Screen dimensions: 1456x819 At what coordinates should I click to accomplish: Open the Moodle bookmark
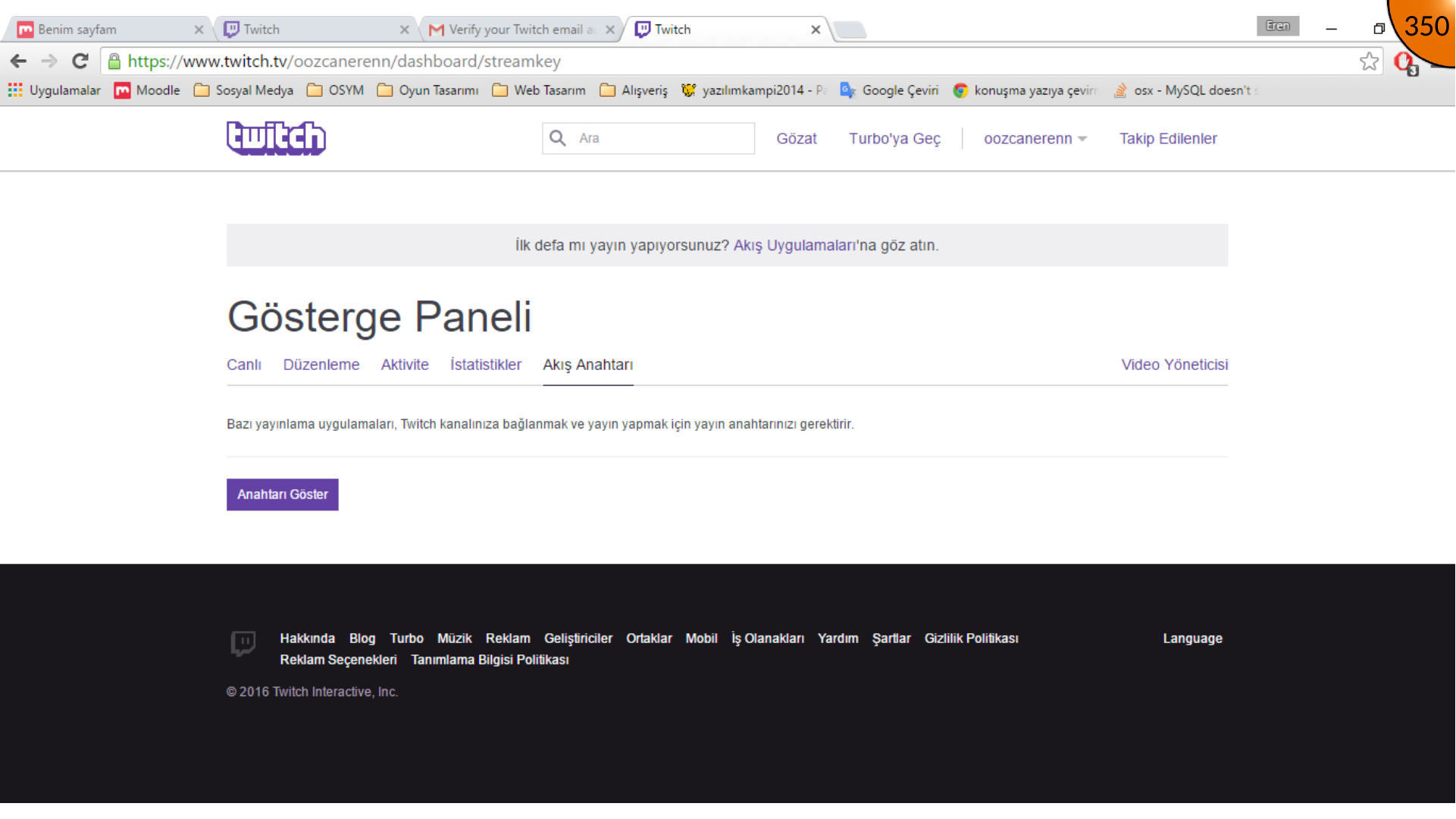[x=147, y=90]
